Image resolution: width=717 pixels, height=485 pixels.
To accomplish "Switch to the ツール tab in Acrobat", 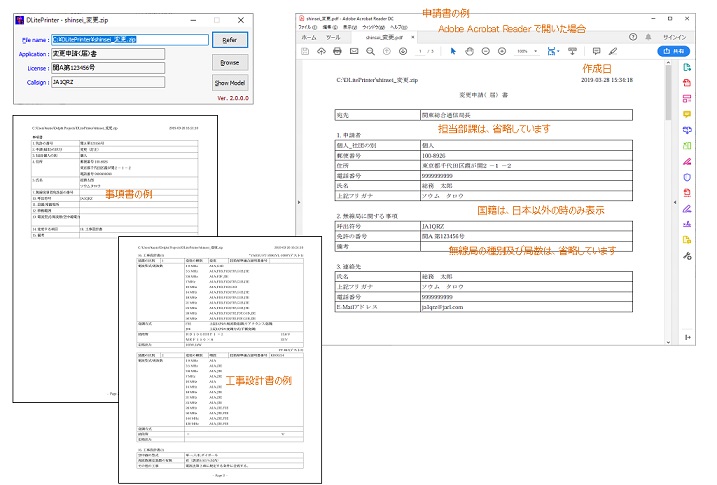I will pos(333,37).
